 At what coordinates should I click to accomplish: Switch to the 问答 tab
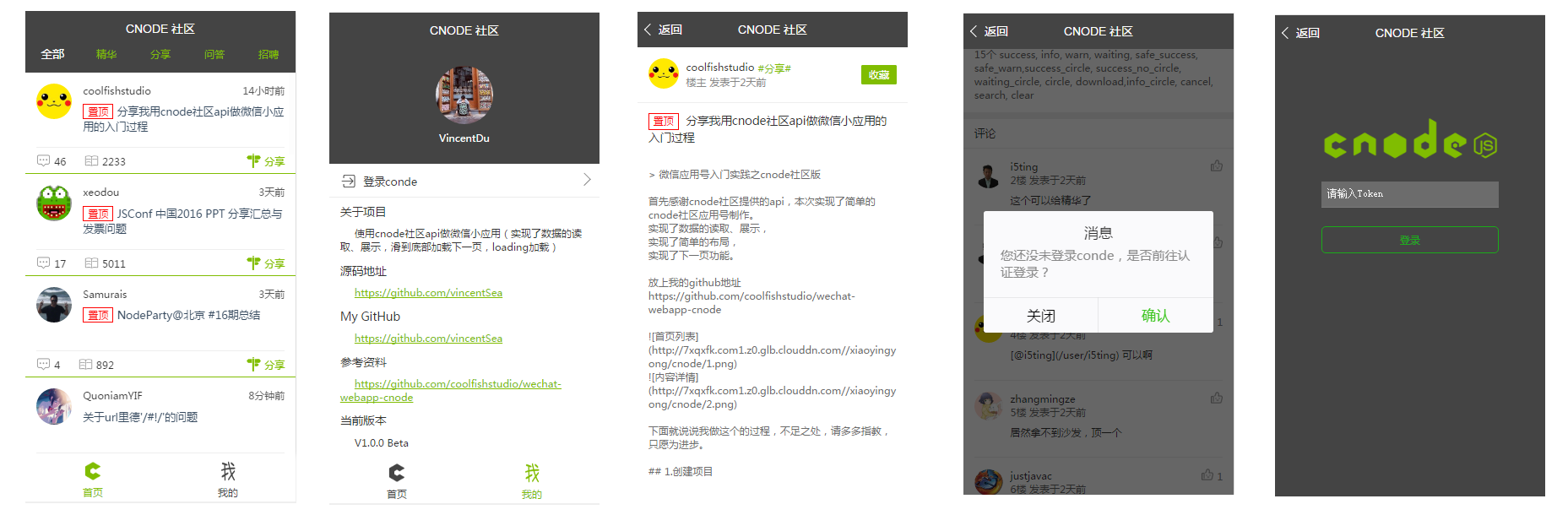click(x=214, y=54)
